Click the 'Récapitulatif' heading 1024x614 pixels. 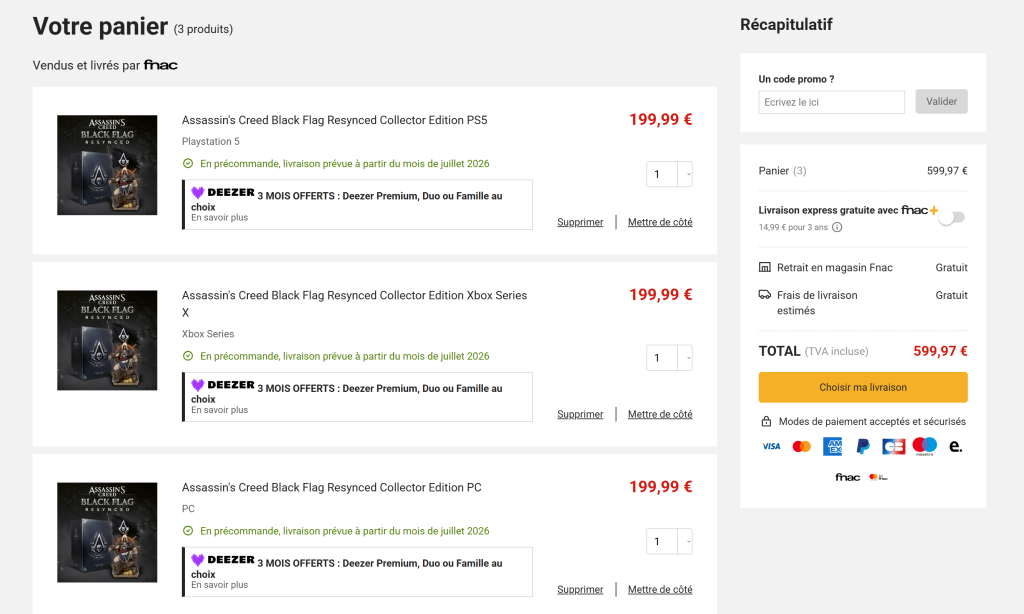(x=786, y=25)
